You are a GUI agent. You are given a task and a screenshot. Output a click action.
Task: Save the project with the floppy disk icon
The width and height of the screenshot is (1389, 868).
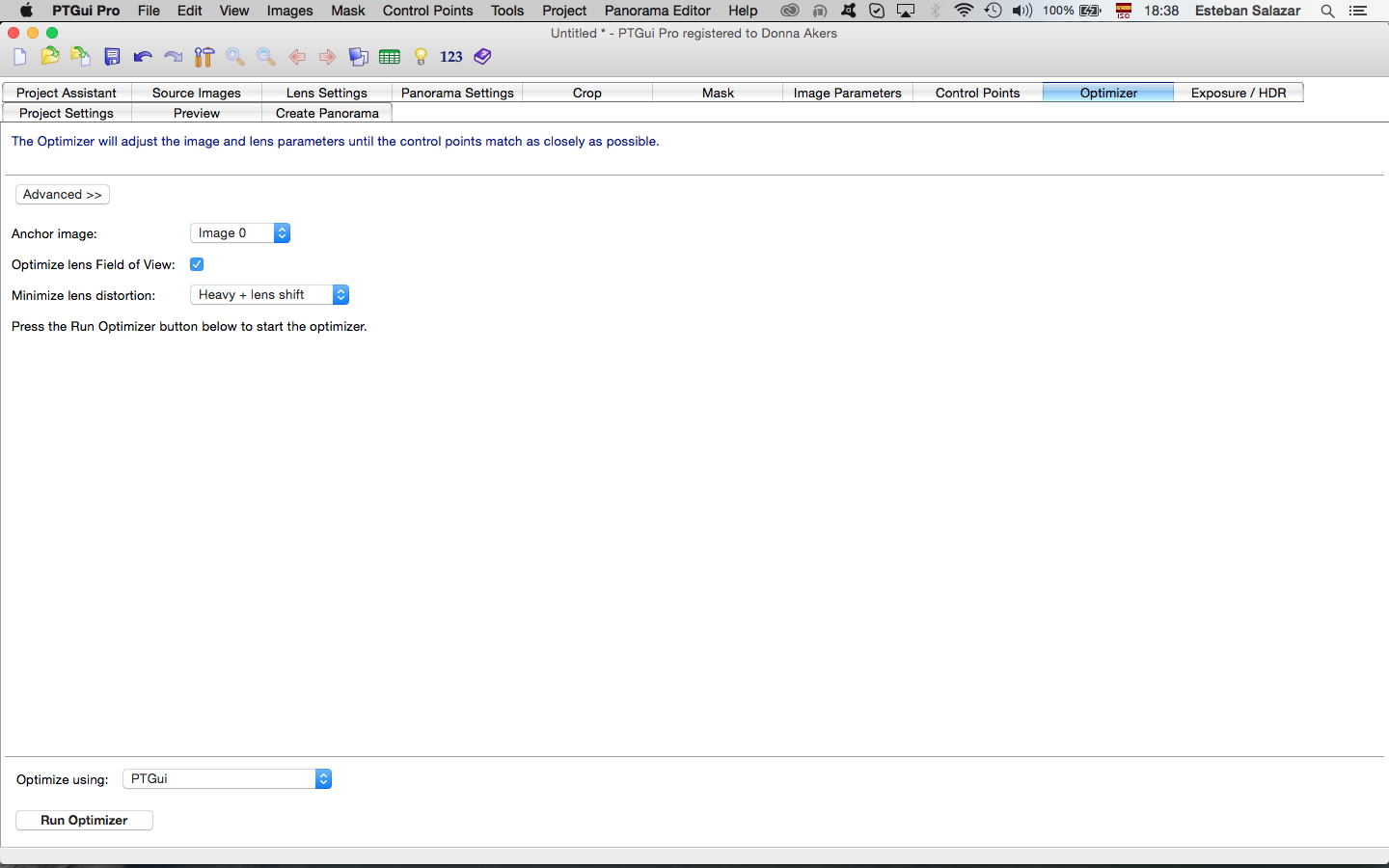[112, 57]
